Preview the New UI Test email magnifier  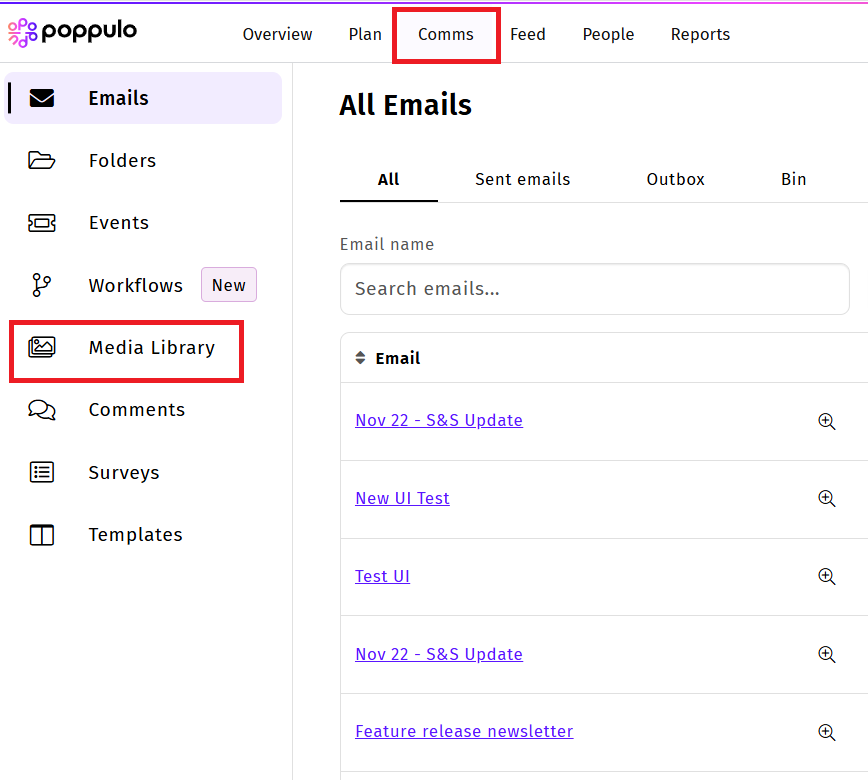(826, 498)
